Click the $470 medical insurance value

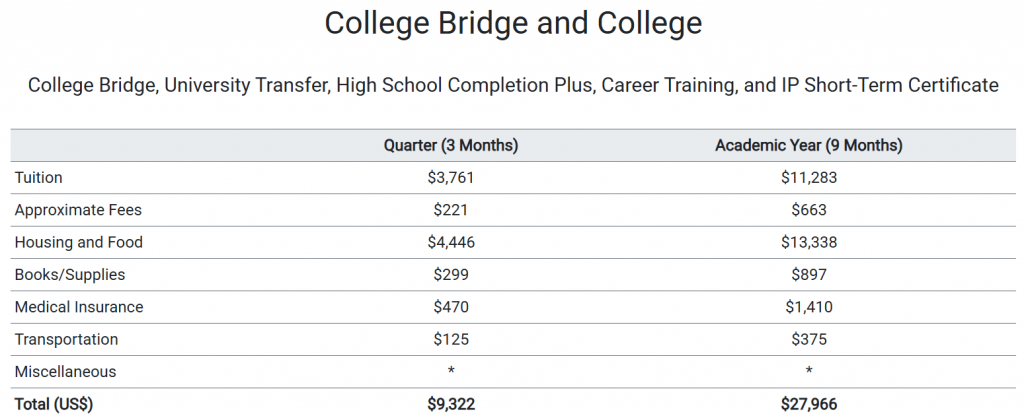coord(451,307)
